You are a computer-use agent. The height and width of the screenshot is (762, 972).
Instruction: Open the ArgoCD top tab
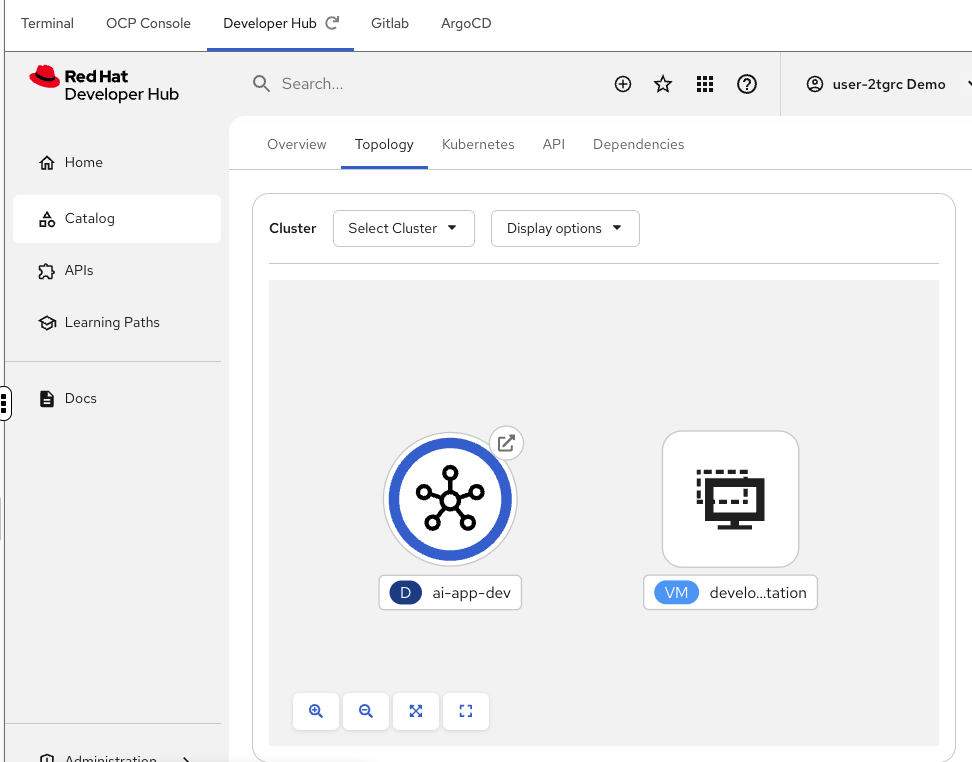pyautogui.click(x=466, y=23)
